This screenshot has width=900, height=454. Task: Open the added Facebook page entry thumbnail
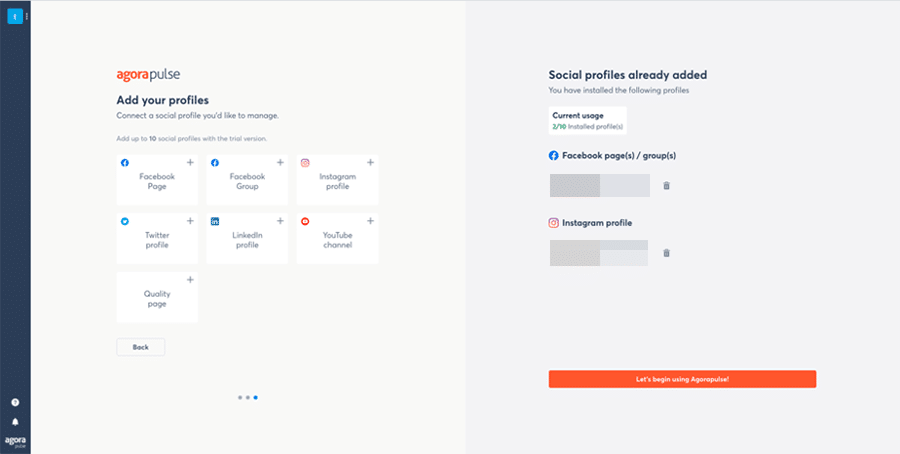575,185
